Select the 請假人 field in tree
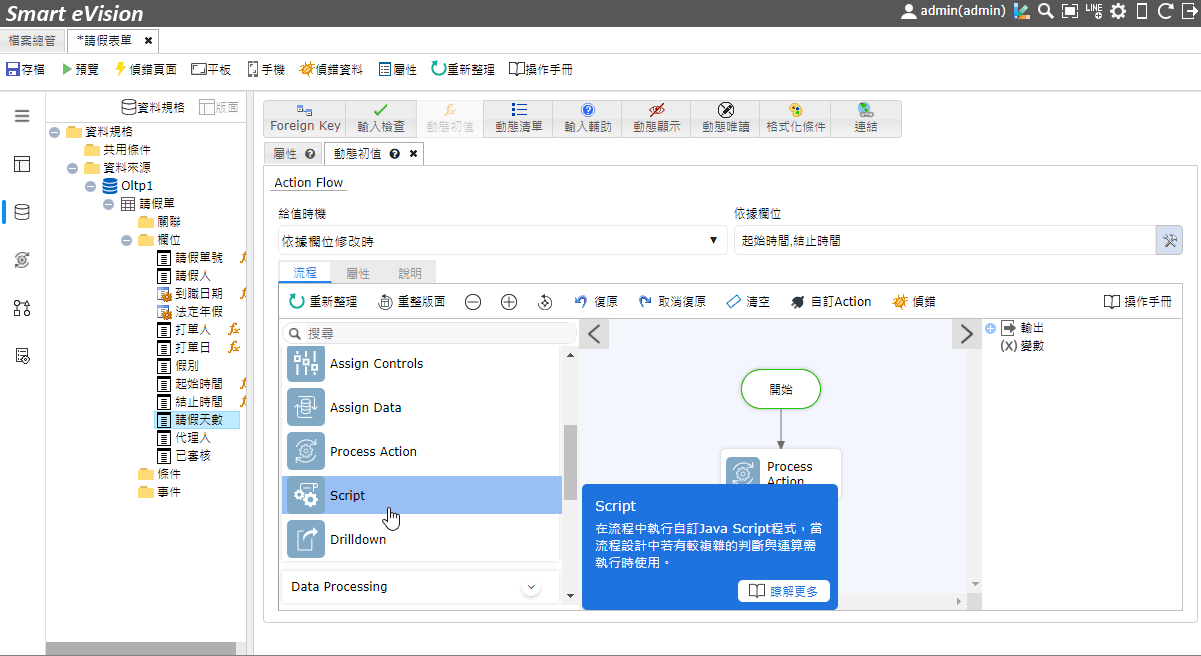This screenshot has width=1201, height=656. pyautogui.click(x=193, y=276)
